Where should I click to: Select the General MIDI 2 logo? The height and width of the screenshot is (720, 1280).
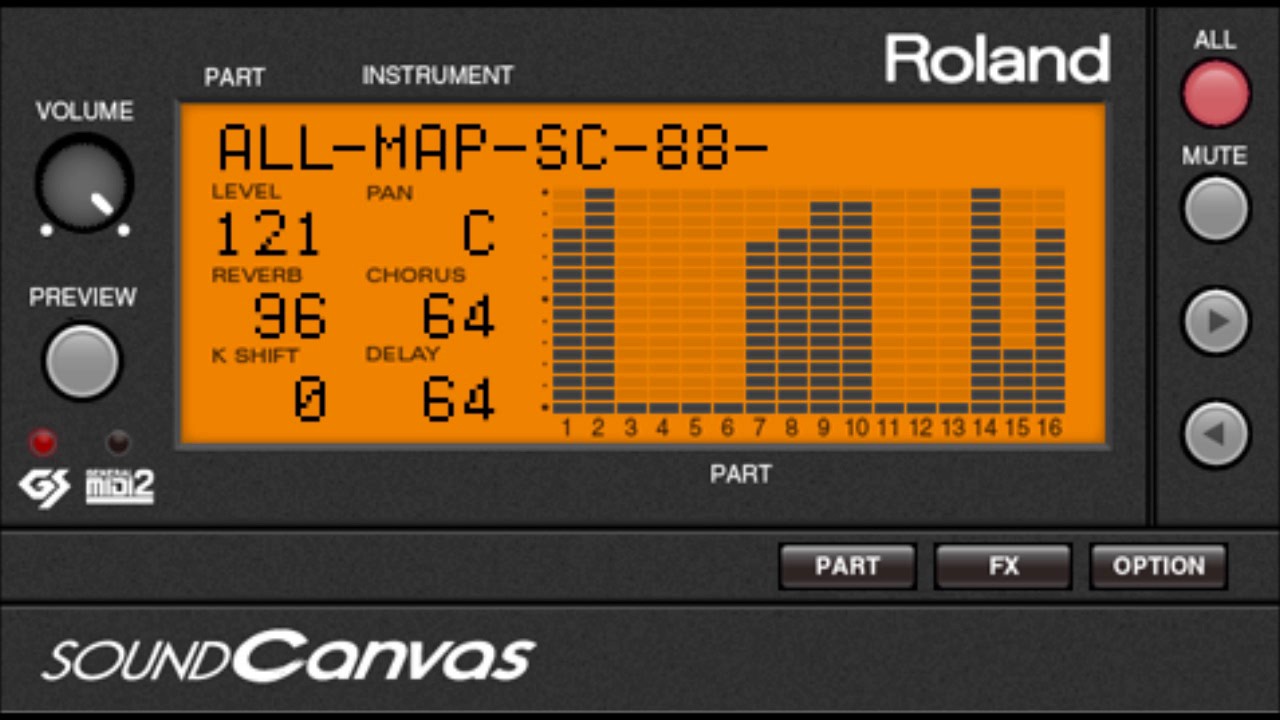click(120, 487)
